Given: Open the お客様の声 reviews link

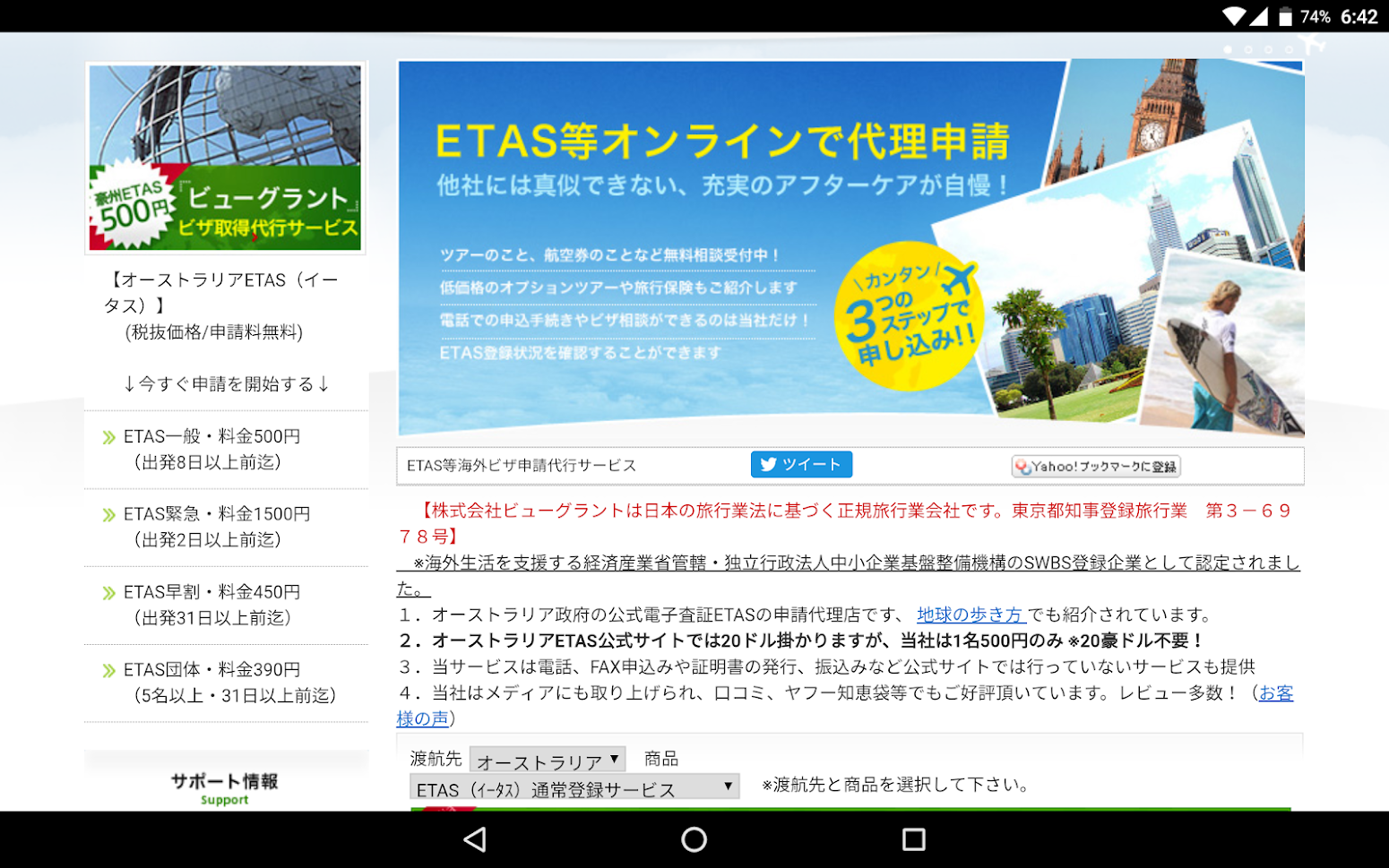Looking at the screenshot, I should point(1275,693).
